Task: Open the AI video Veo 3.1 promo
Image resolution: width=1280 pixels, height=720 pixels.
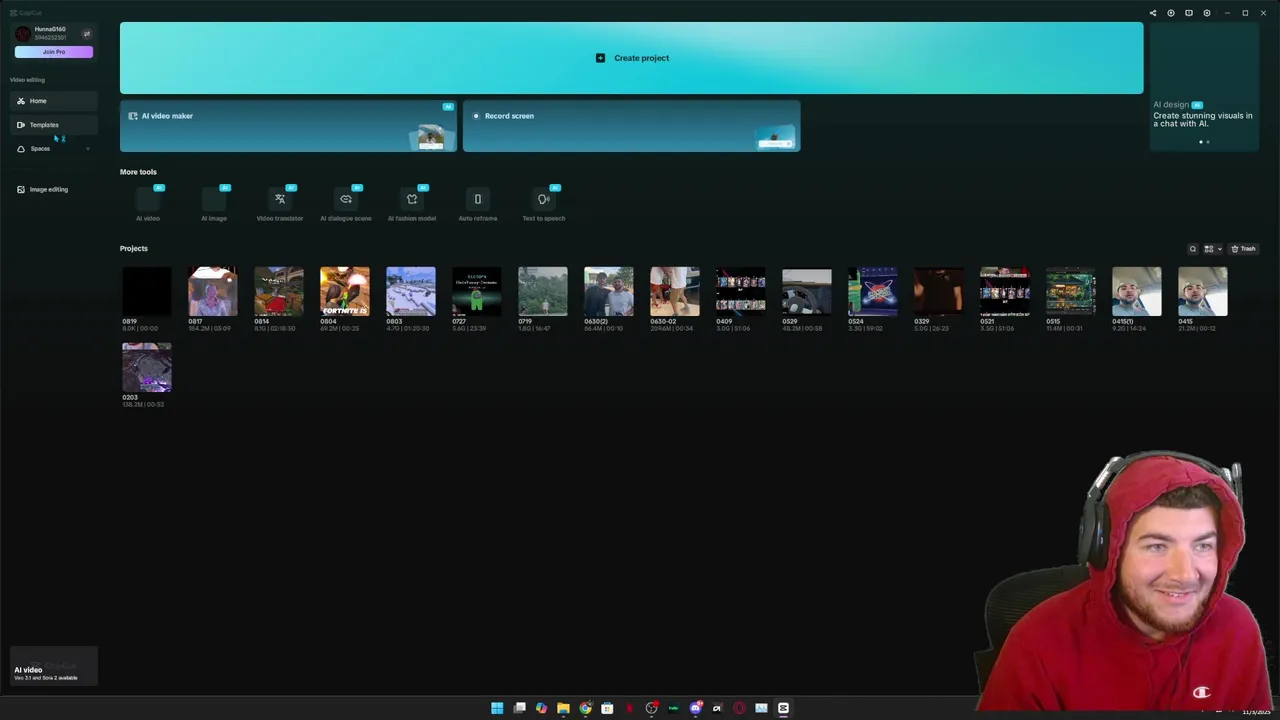Action: (x=54, y=667)
